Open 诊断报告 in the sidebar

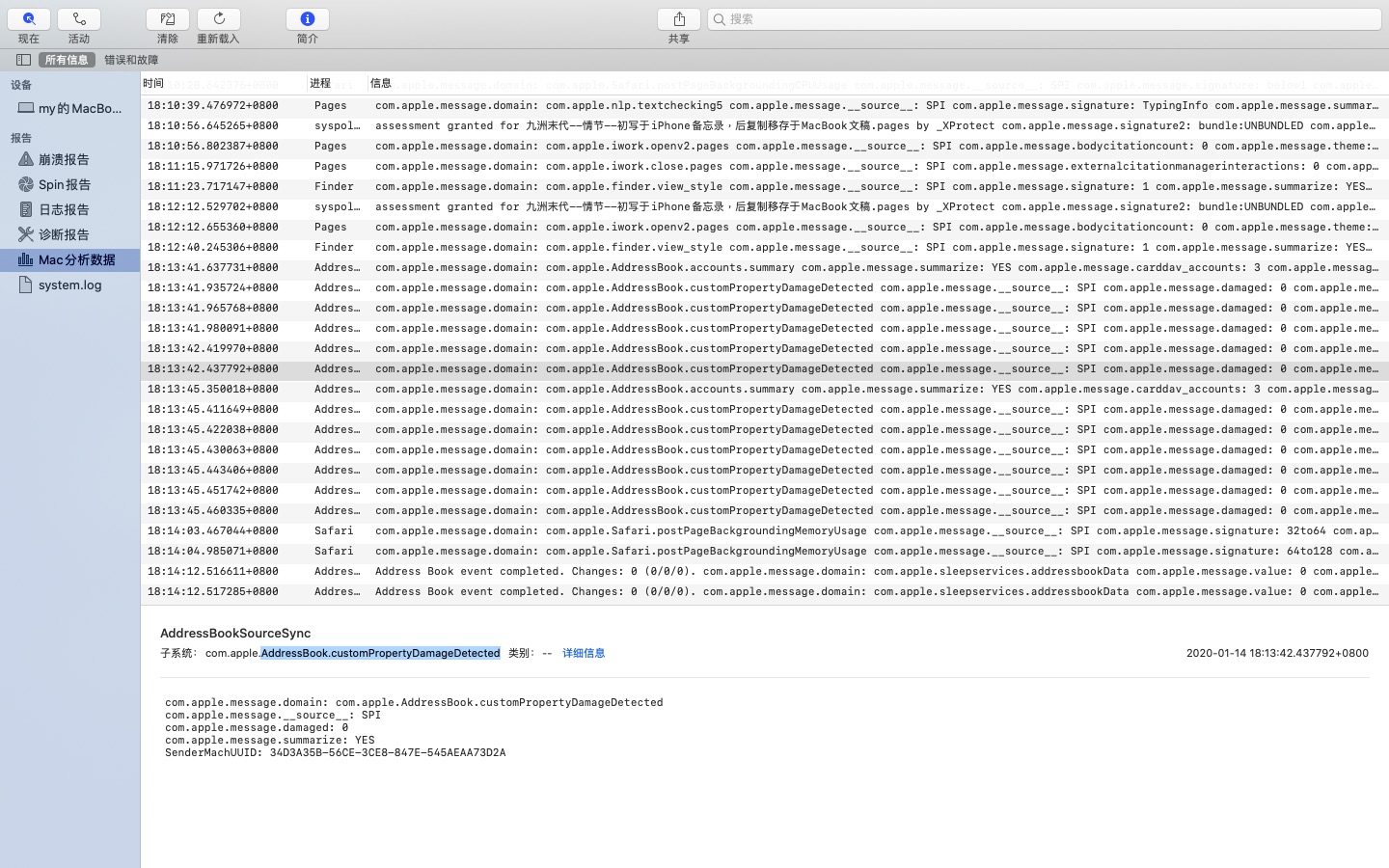(69, 234)
